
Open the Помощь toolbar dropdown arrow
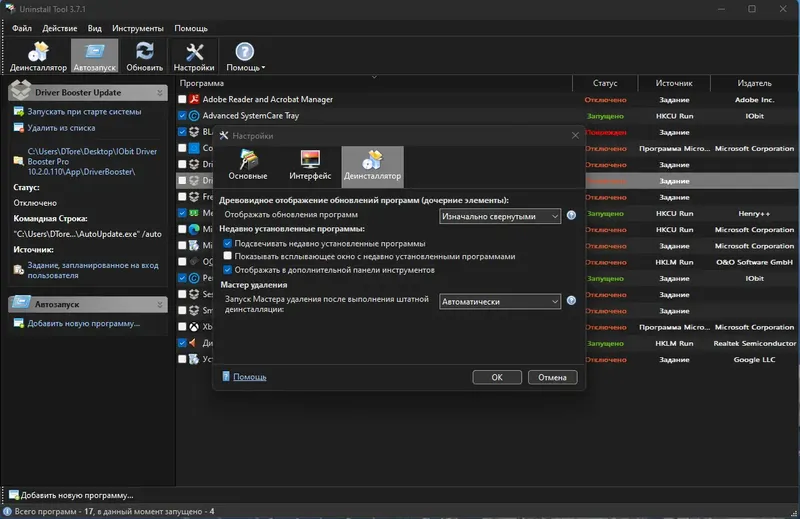click(263, 68)
